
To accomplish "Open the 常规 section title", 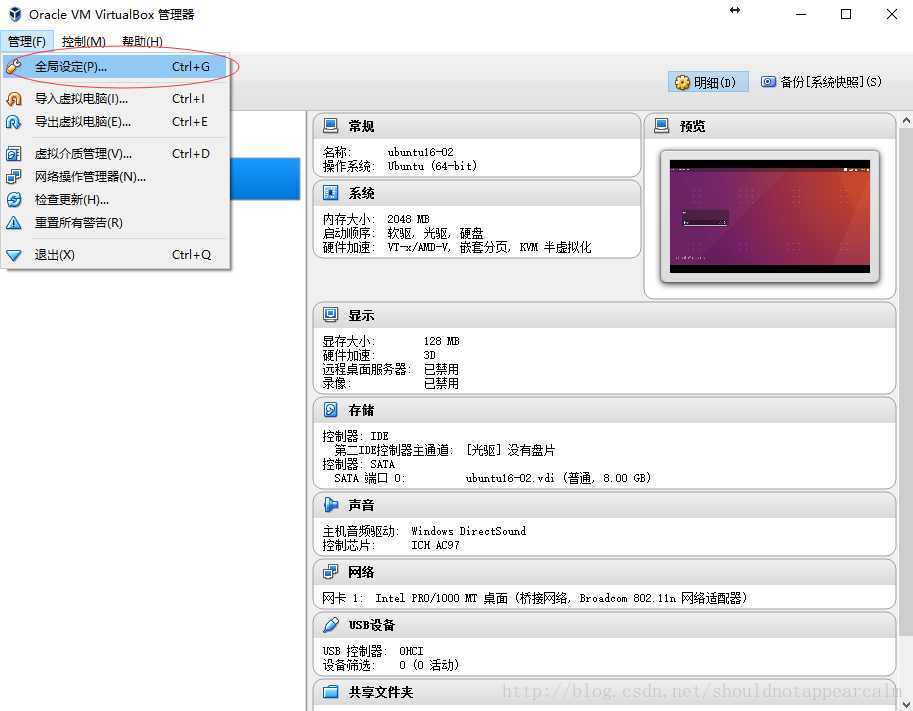I will pos(361,126).
